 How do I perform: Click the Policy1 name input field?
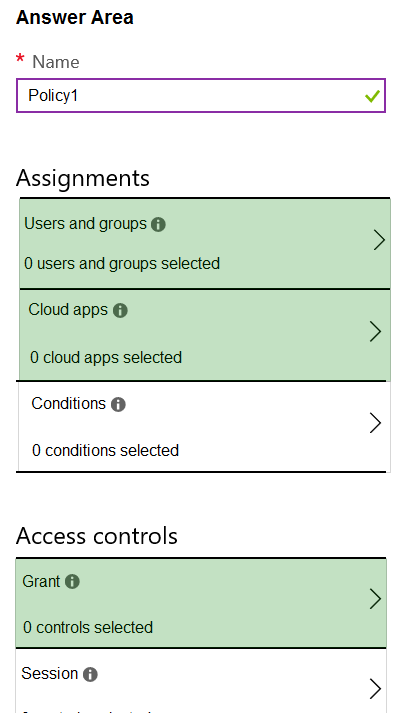[201, 95]
